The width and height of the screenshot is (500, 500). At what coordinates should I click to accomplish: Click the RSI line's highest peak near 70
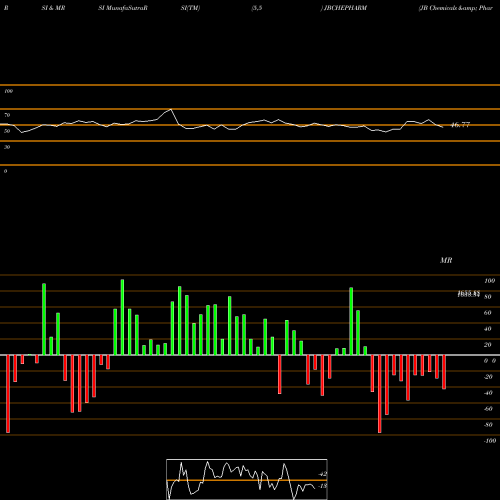click(x=171, y=109)
